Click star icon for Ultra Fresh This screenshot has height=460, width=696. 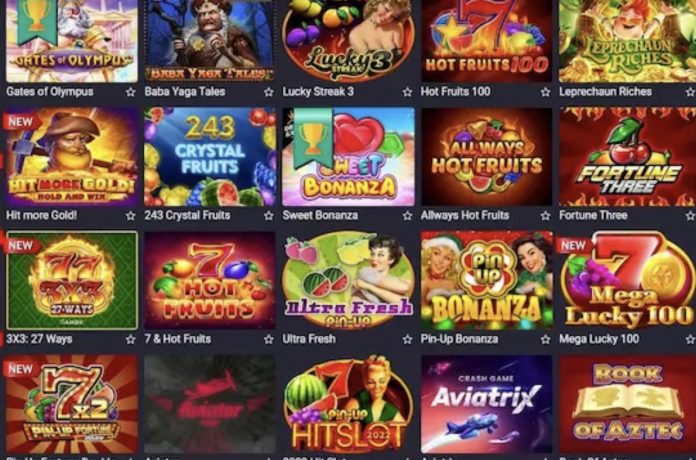(x=407, y=339)
